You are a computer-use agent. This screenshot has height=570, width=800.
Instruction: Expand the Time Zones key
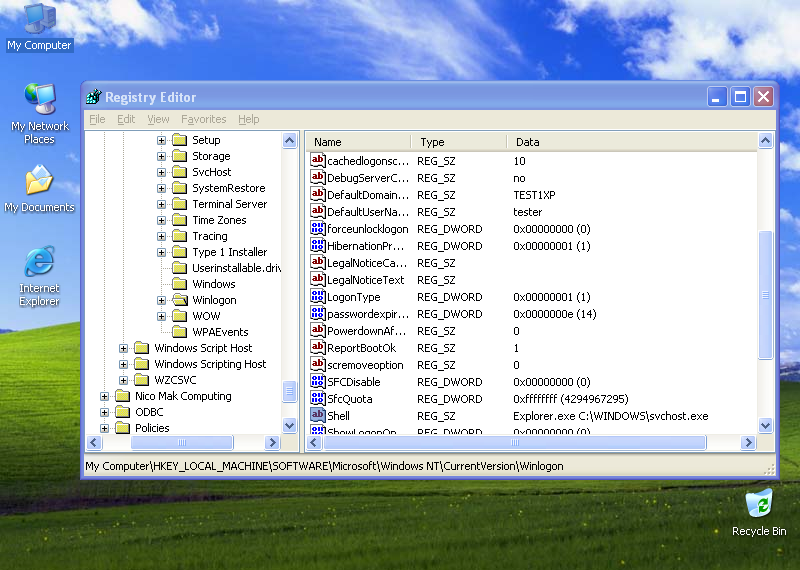161,220
